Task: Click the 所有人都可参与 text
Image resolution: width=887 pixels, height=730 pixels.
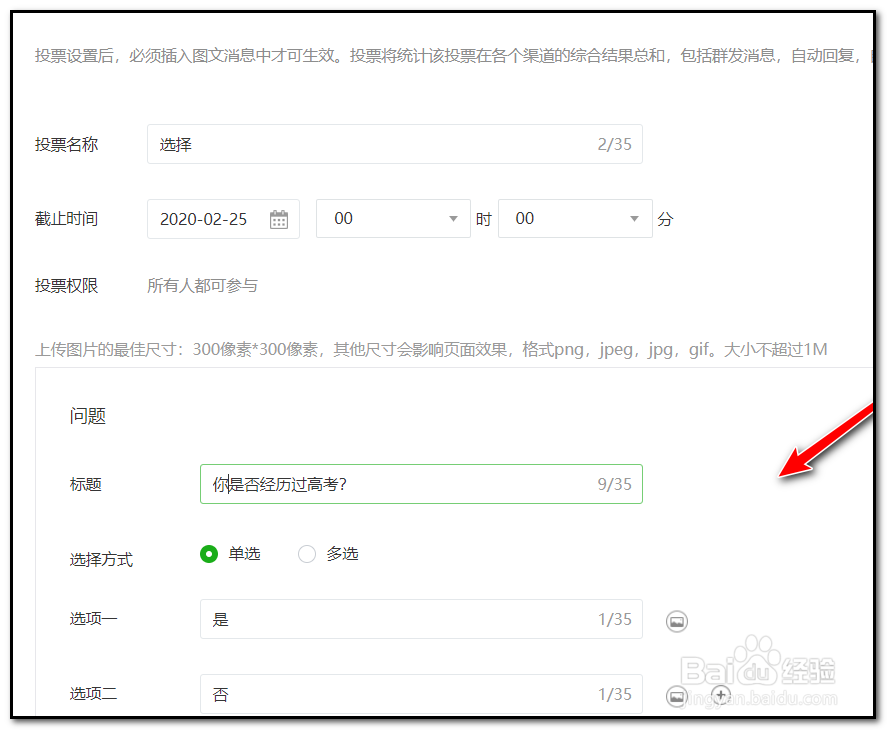Action: pos(203,286)
